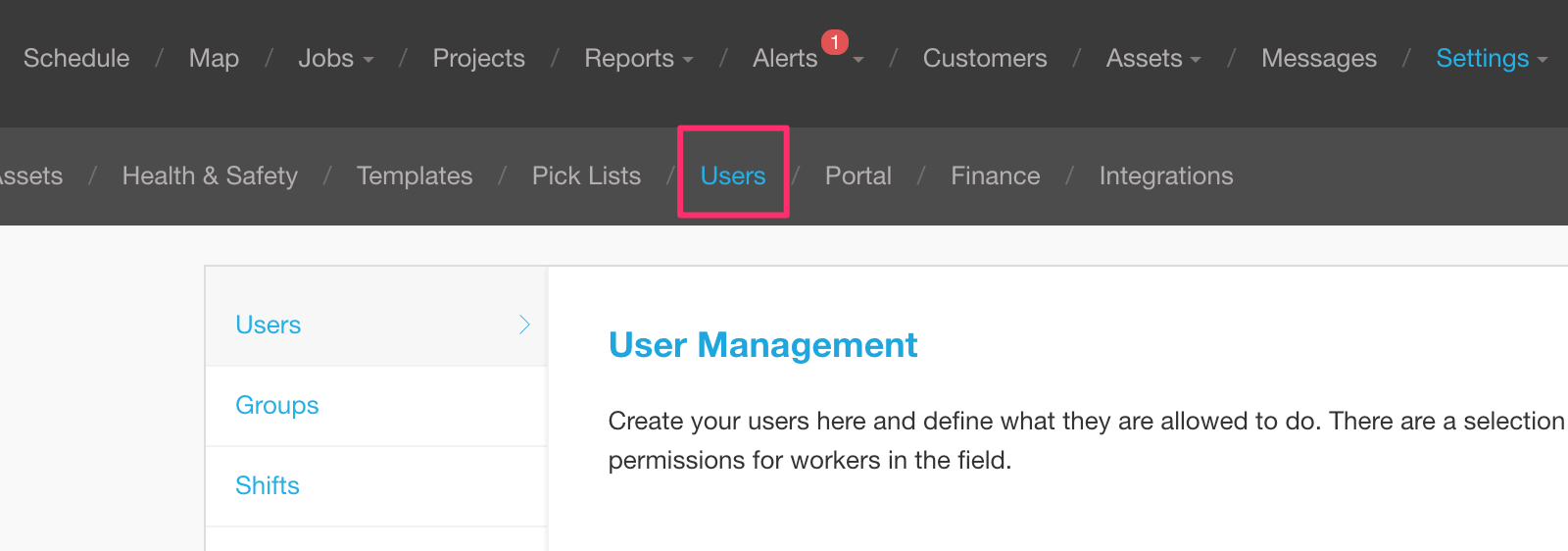The width and height of the screenshot is (1568, 551).
Task: Open the Customers section
Action: click(985, 59)
